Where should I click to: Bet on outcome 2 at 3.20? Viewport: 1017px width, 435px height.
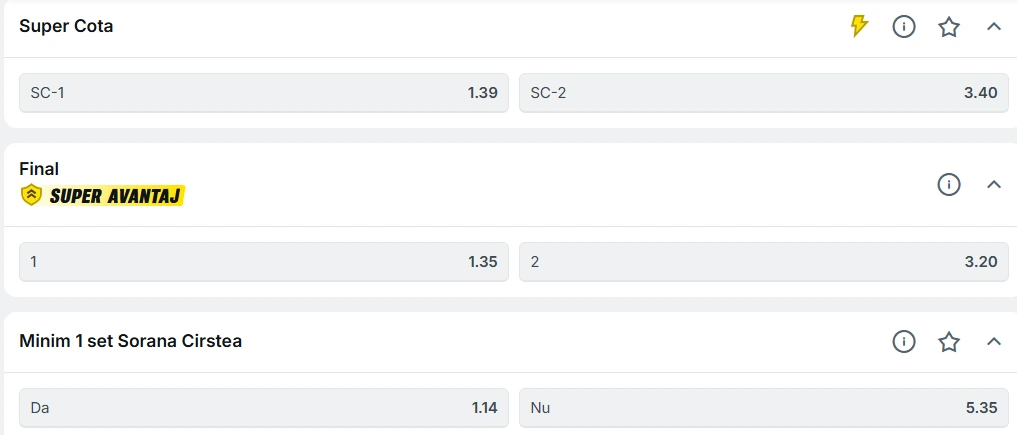click(x=764, y=262)
